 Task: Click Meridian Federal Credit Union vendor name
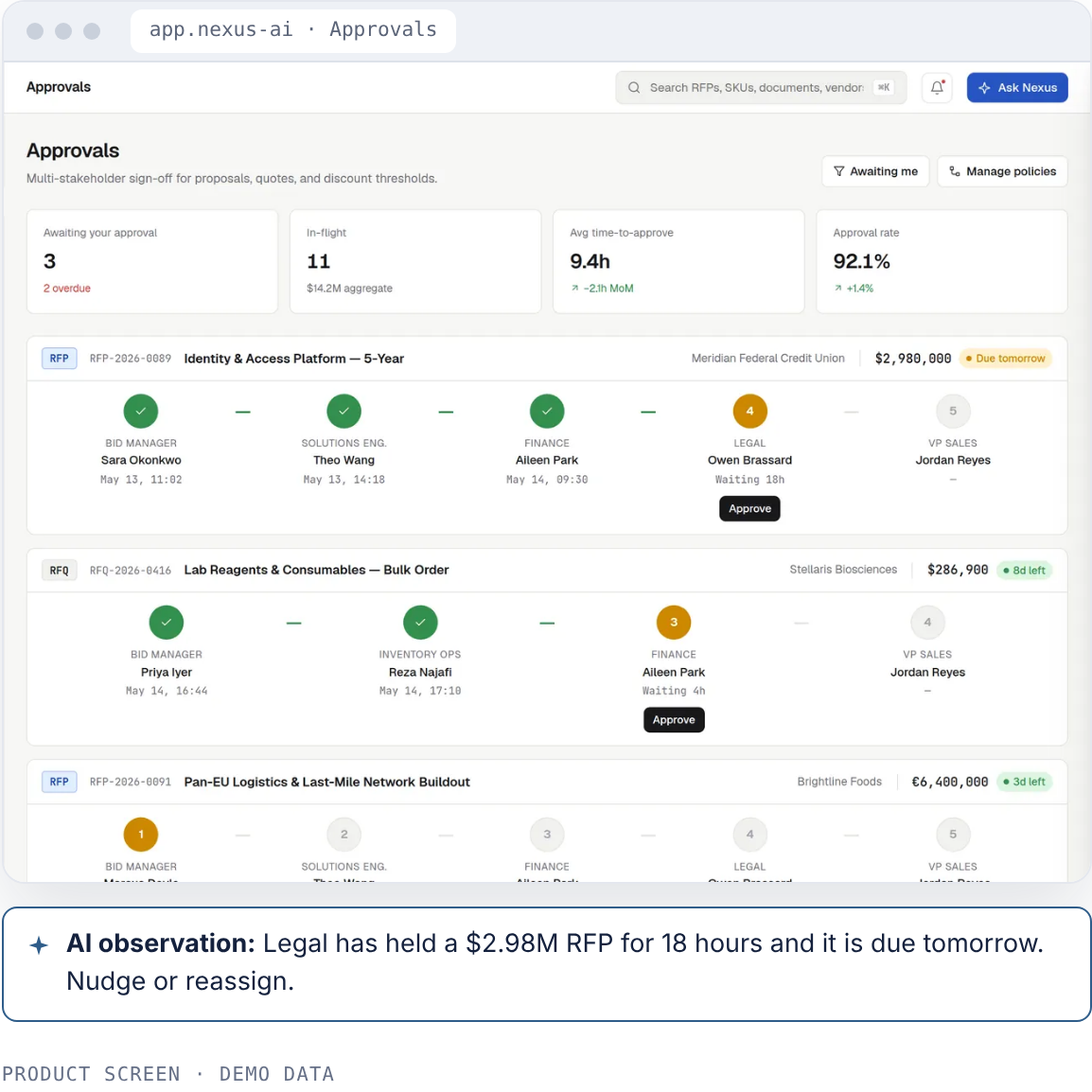click(767, 358)
